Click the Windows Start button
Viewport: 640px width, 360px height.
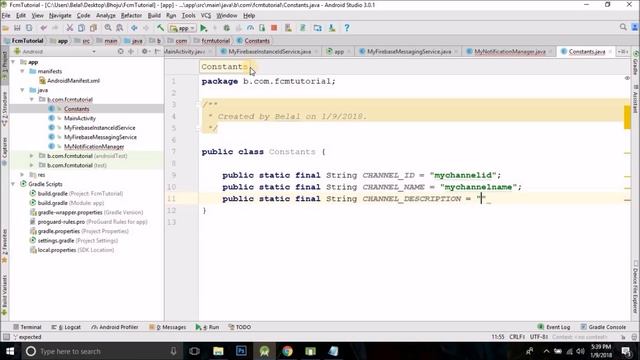9,351
